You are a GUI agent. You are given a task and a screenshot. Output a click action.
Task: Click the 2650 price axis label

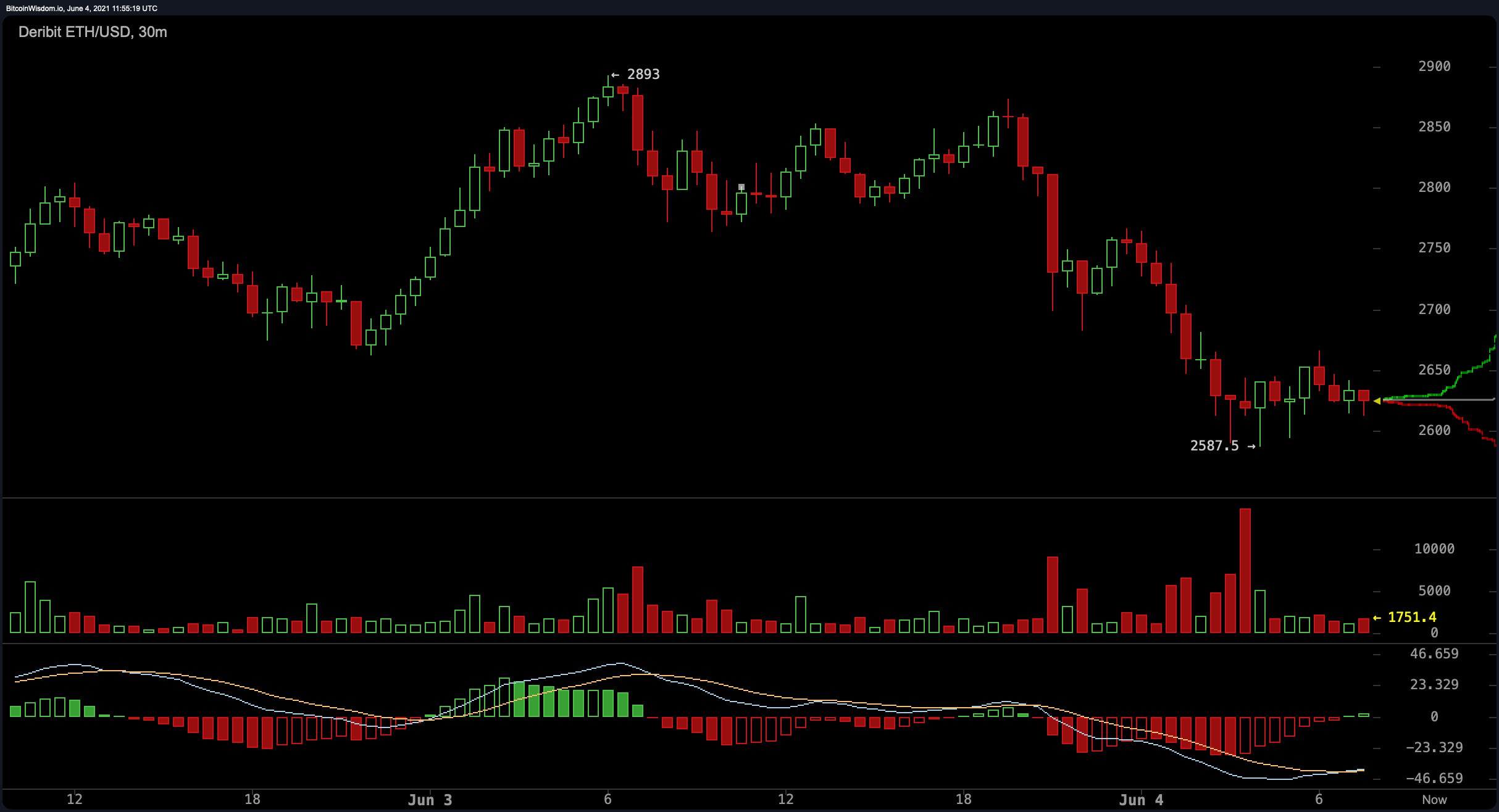(x=1434, y=370)
